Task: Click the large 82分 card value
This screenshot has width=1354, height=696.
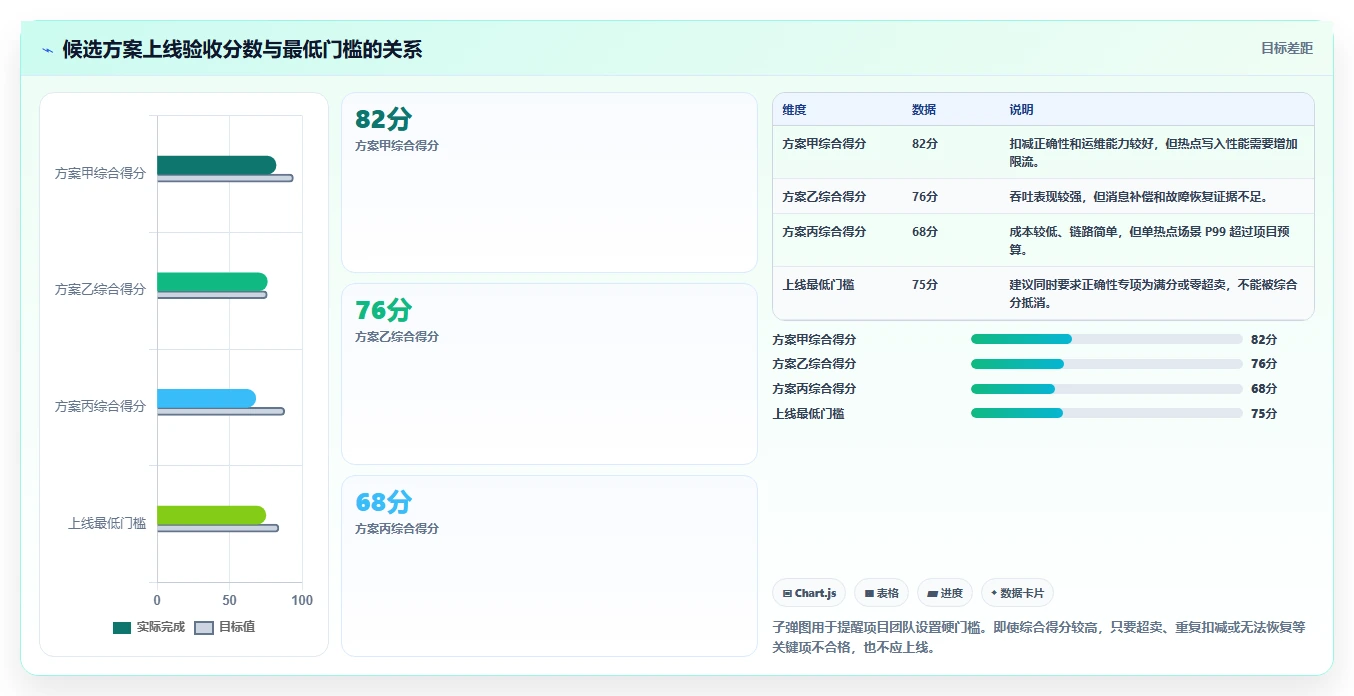Action: pyautogui.click(x=383, y=119)
